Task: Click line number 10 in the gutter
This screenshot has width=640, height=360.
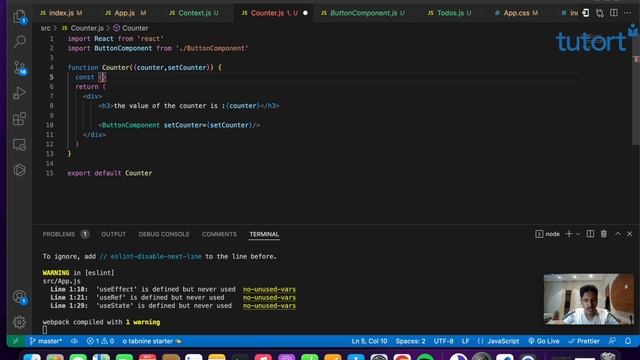Action: (x=49, y=125)
